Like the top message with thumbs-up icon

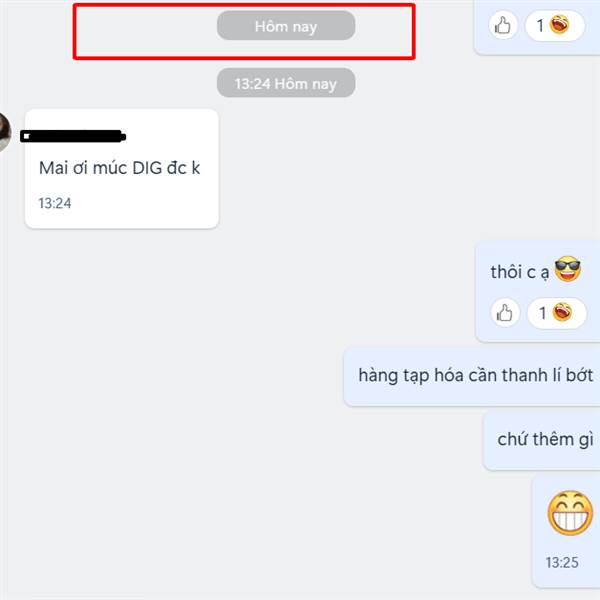[x=503, y=26]
